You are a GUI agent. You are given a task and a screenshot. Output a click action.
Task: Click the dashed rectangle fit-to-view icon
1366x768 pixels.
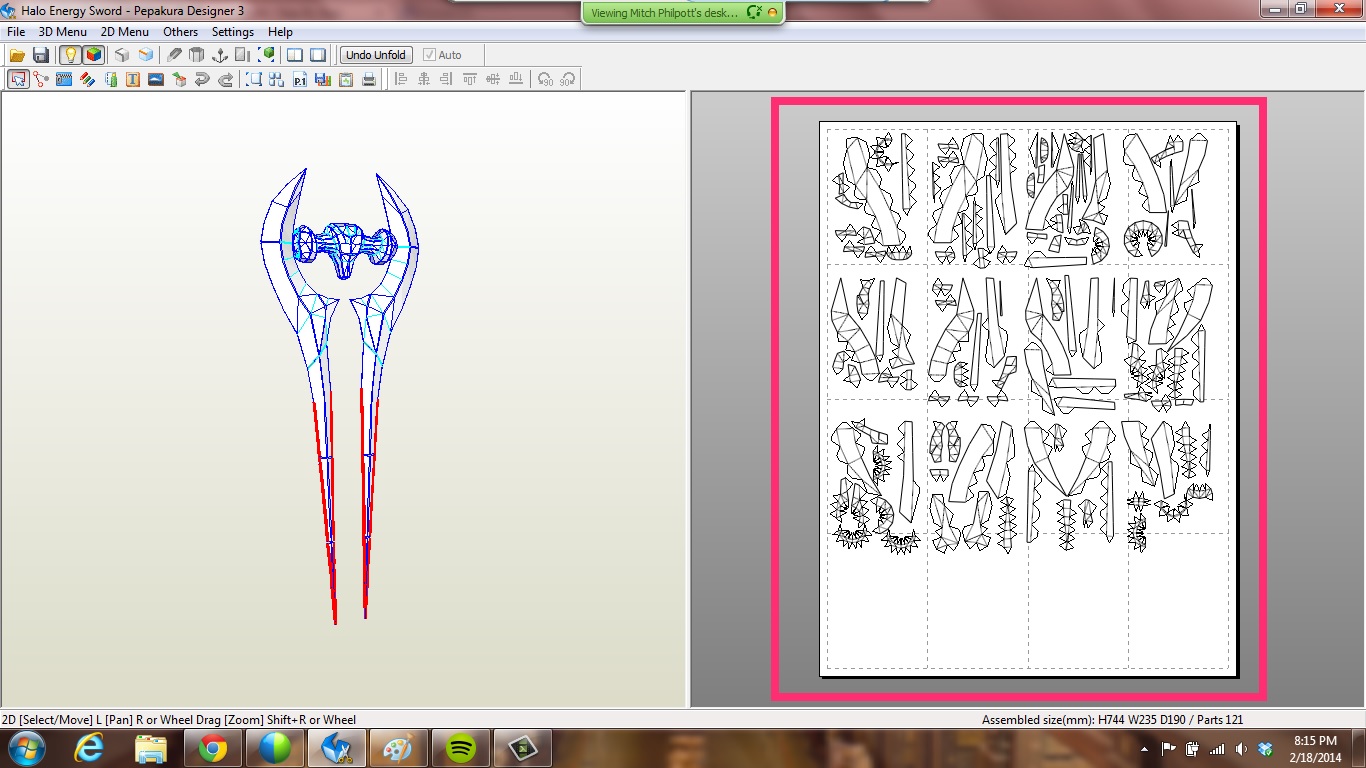pos(253,79)
